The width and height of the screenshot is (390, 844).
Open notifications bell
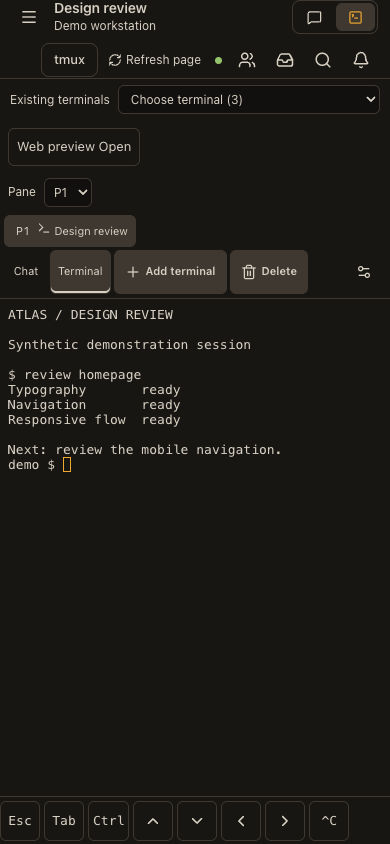point(361,60)
